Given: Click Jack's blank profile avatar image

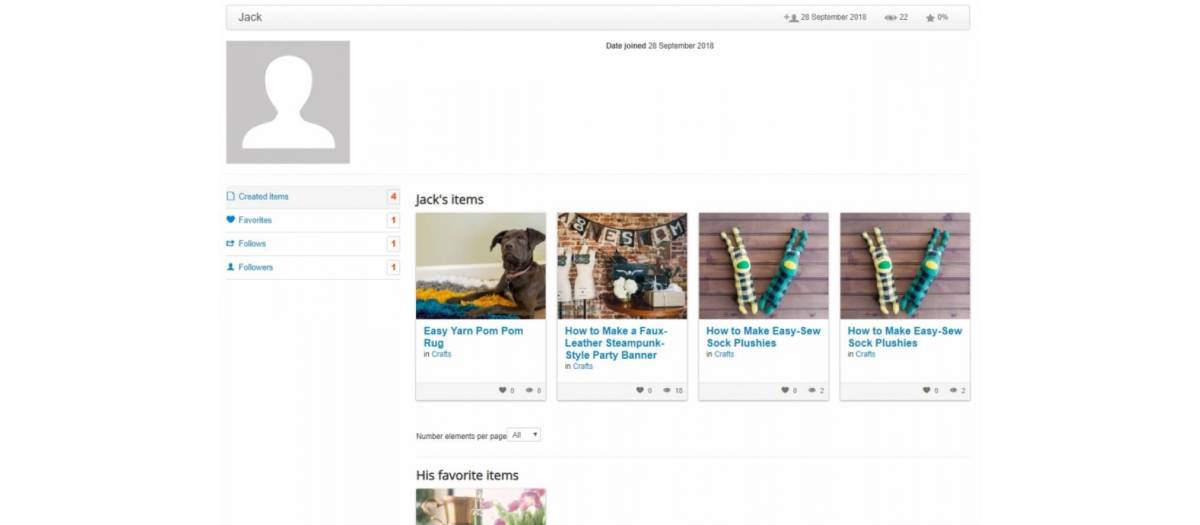Looking at the screenshot, I should point(288,102).
